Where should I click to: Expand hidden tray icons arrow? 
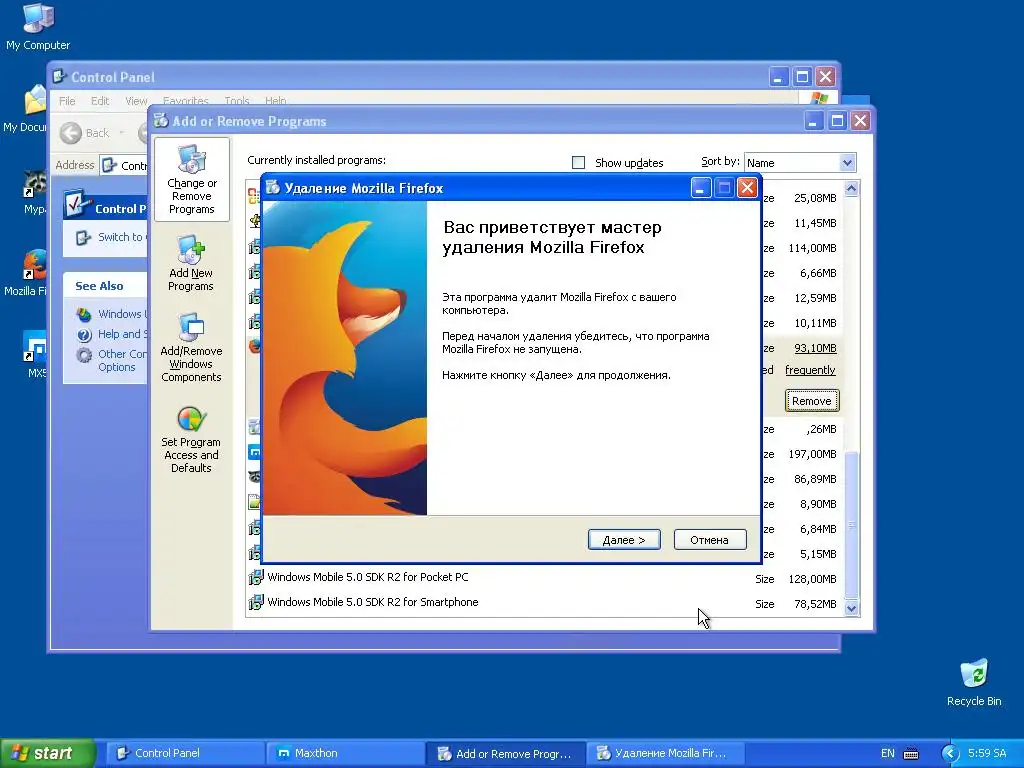[950, 754]
